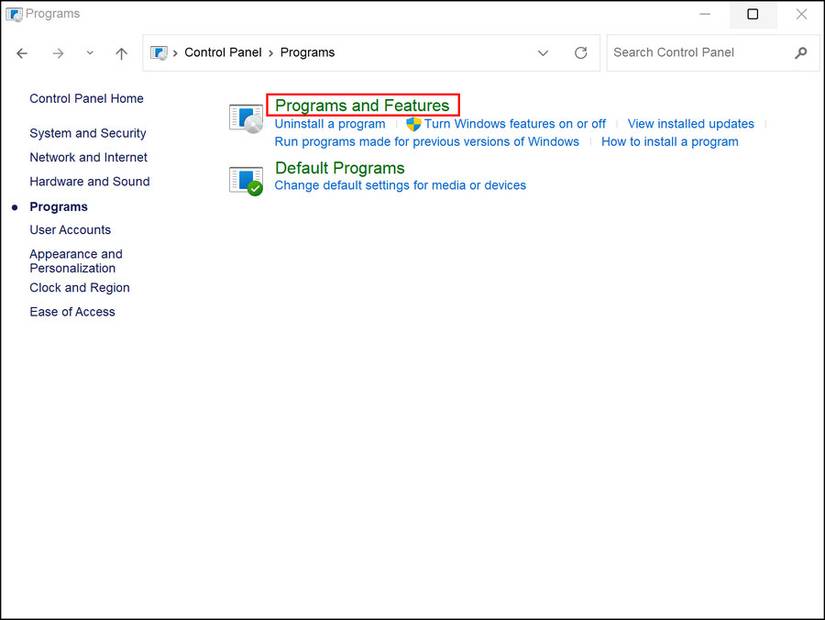
Task: Select Programs in the breadcrumb path
Action: 307,52
